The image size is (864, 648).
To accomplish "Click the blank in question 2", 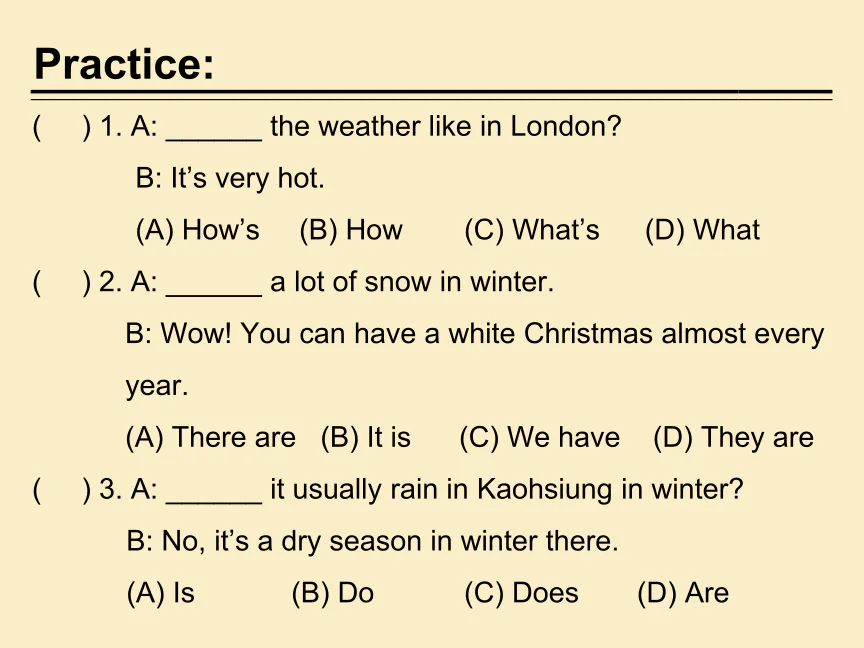I will [214, 283].
